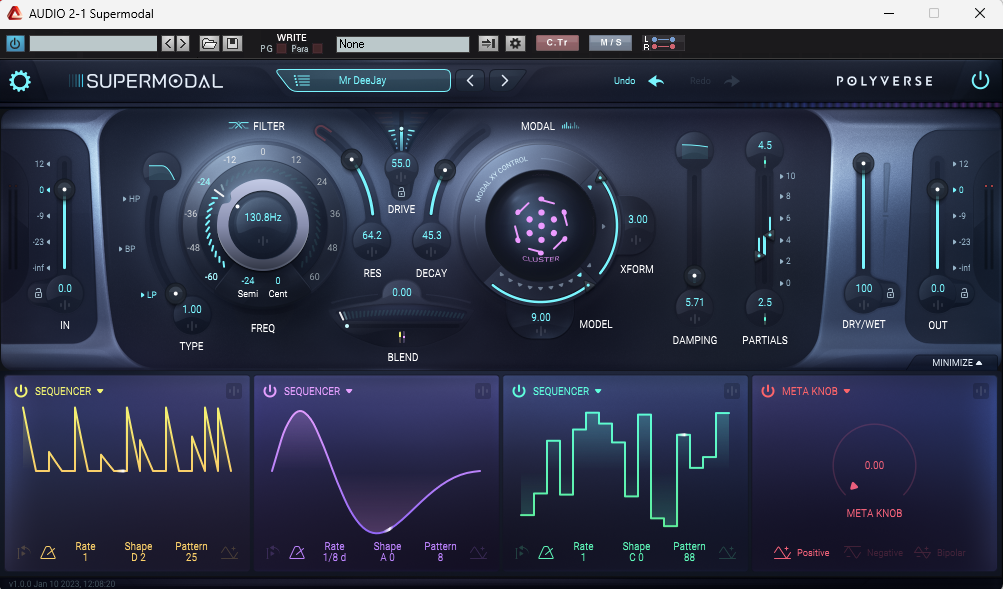Click the damping curve shape icon

[694, 150]
